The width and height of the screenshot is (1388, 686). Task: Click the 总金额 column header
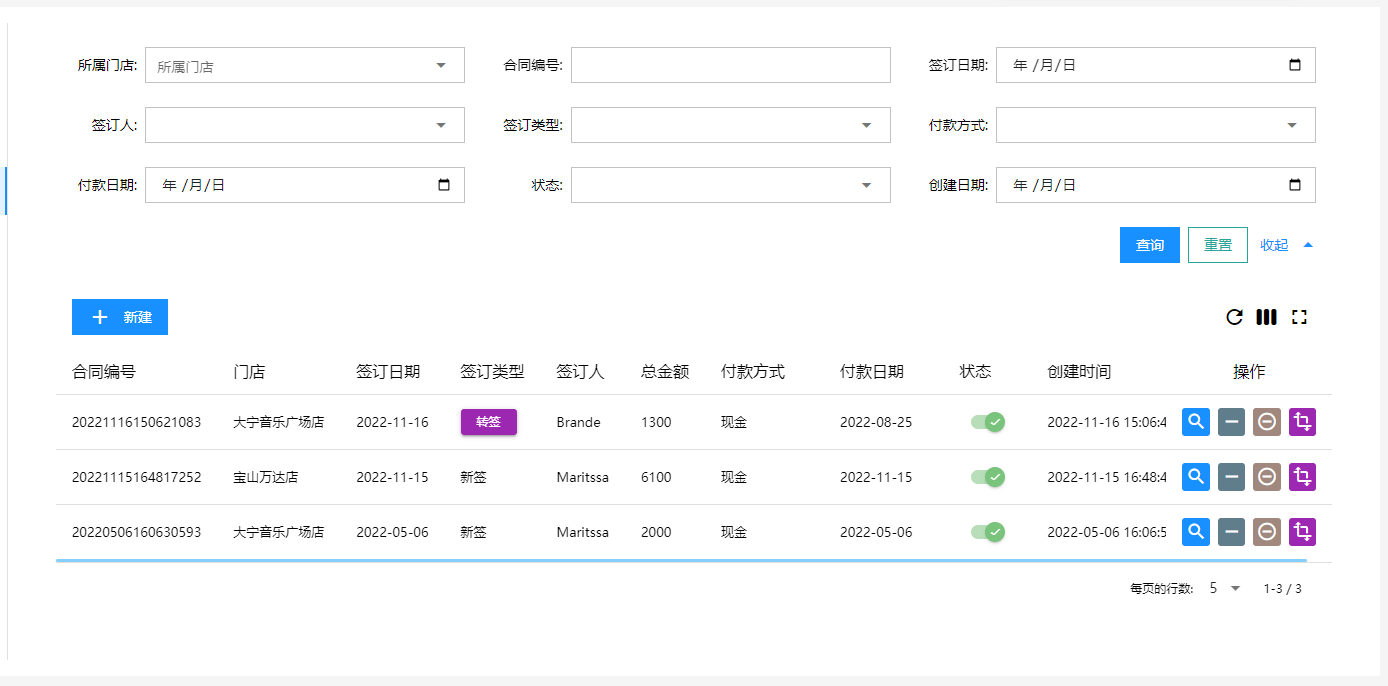[x=665, y=372]
